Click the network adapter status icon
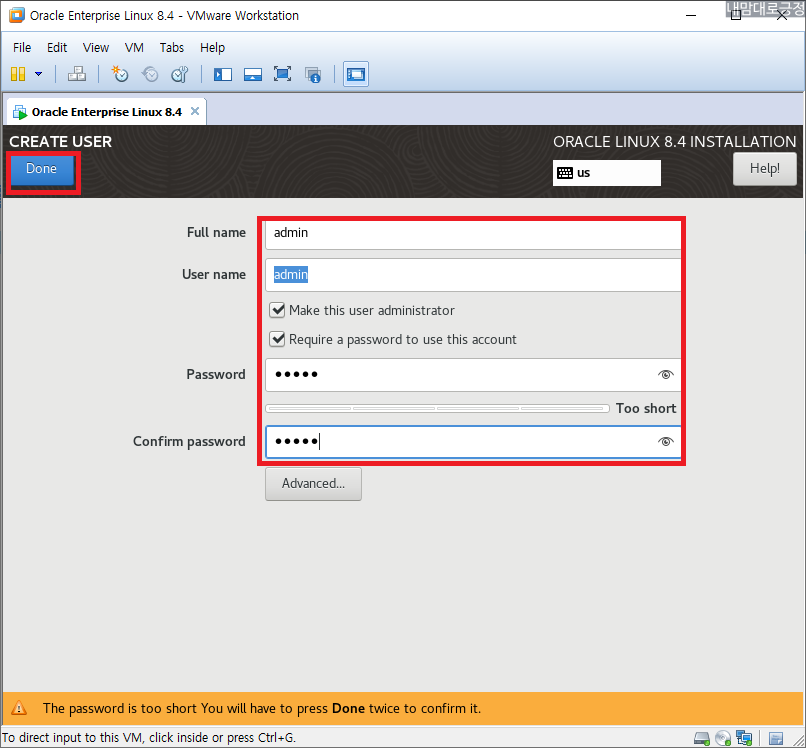This screenshot has width=806, height=748. 744,739
